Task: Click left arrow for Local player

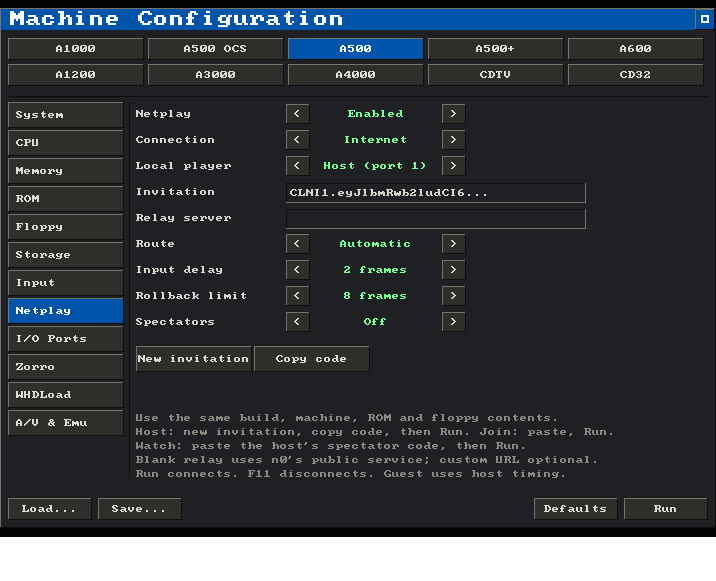Action: click(x=297, y=166)
